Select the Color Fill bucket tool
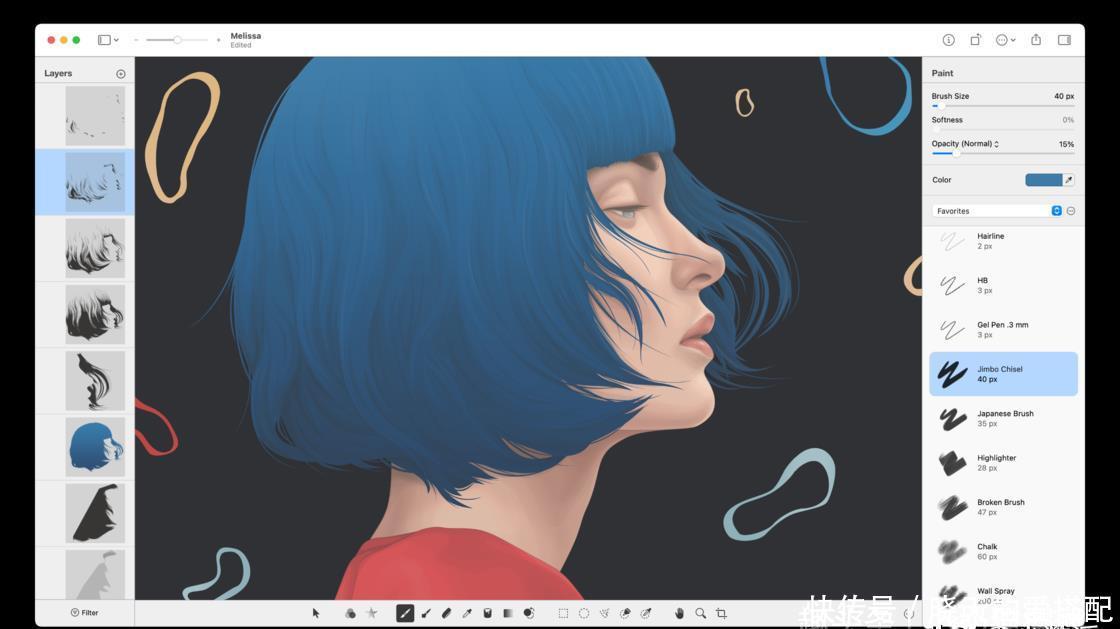Screen dimensions: 1120x629 pos(487,613)
